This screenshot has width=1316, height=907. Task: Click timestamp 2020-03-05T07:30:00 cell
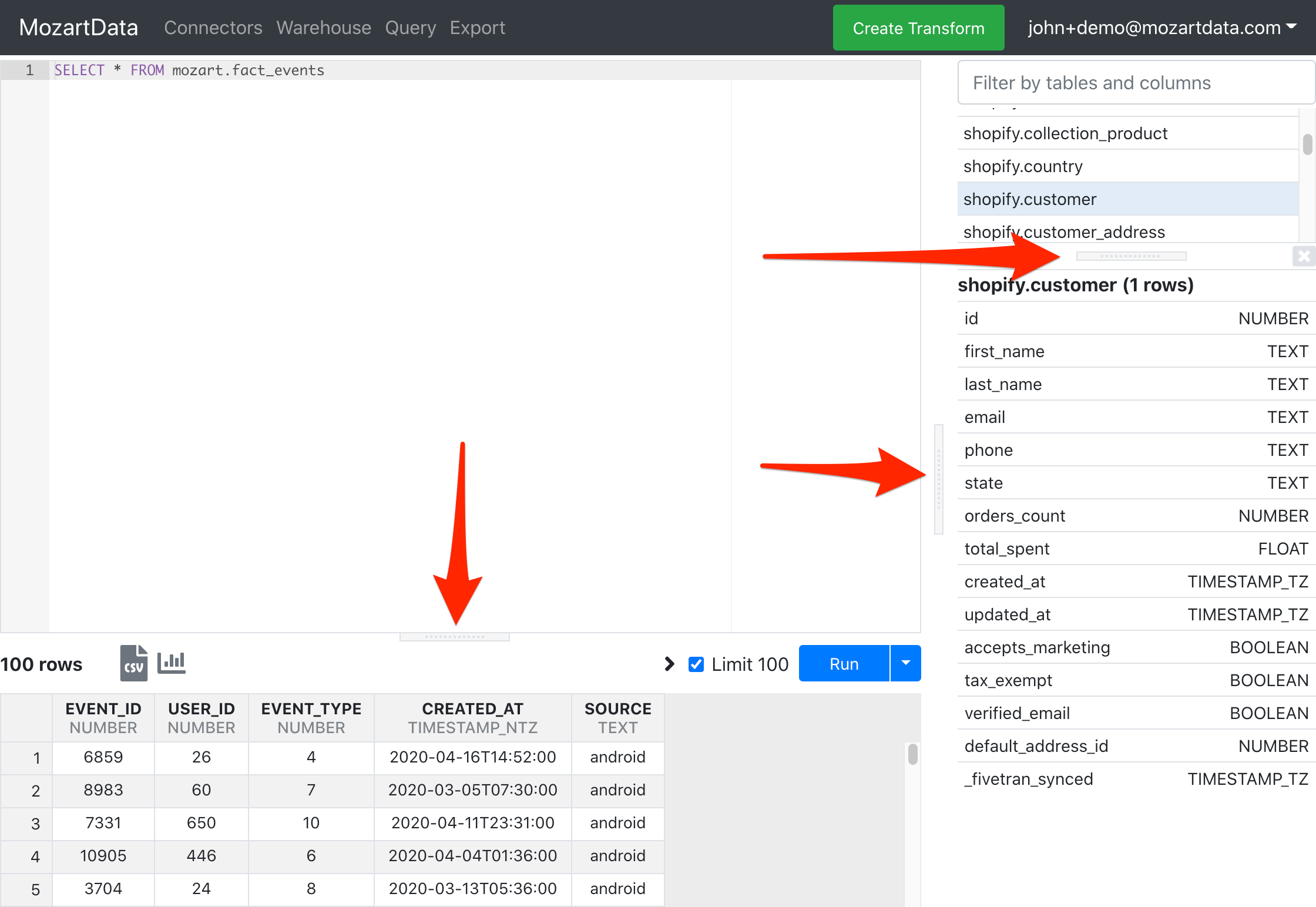(x=473, y=790)
